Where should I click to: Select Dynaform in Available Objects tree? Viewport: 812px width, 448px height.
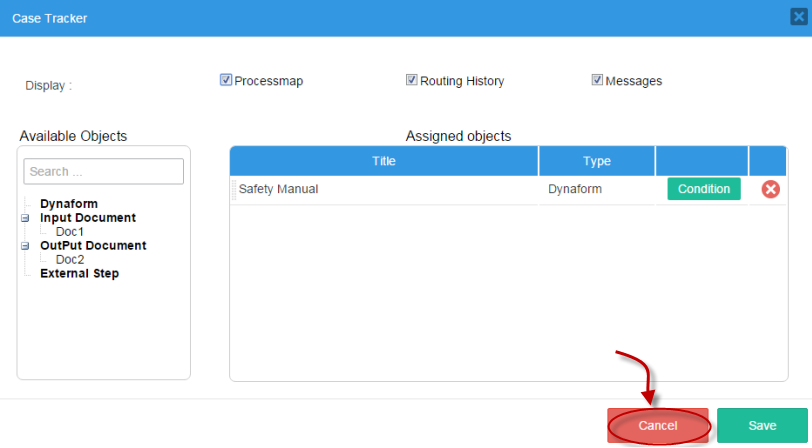pyautogui.click(x=68, y=203)
